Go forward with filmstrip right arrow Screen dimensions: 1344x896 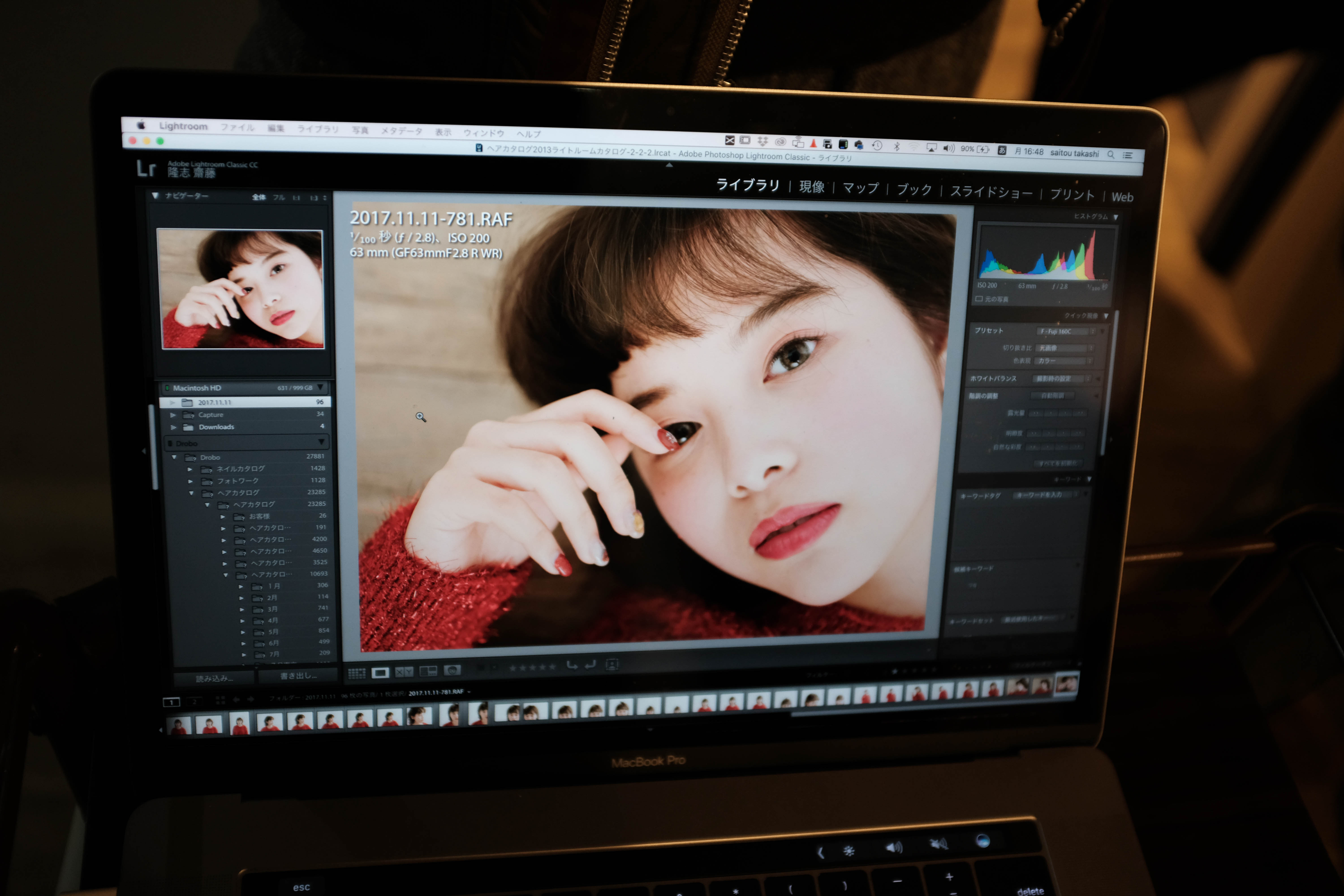pos(251,699)
